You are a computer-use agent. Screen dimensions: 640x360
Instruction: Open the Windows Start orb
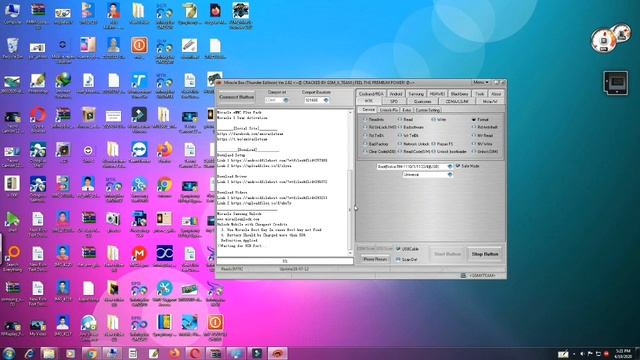[9, 353]
